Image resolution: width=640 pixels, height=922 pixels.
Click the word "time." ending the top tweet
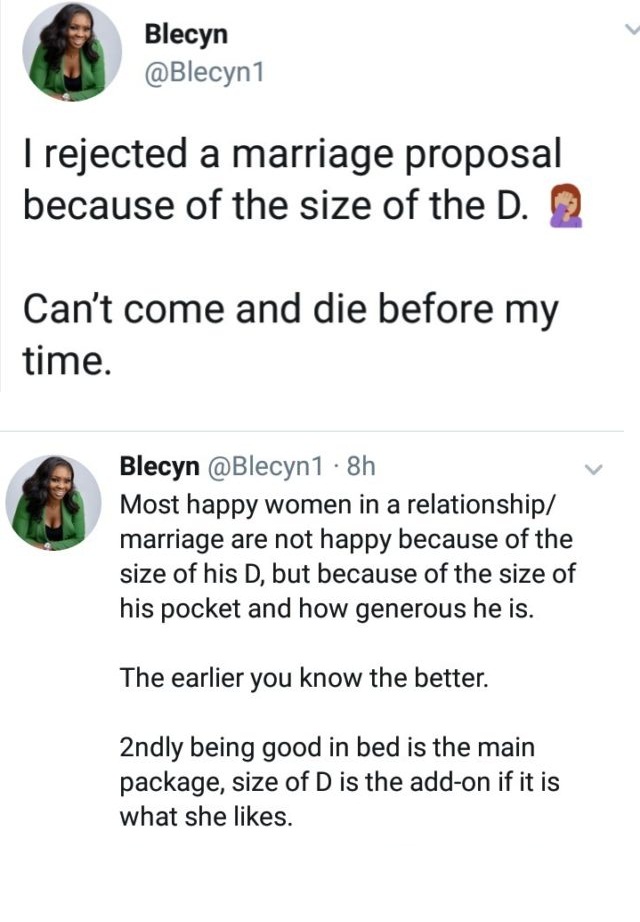tap(64, 361)
